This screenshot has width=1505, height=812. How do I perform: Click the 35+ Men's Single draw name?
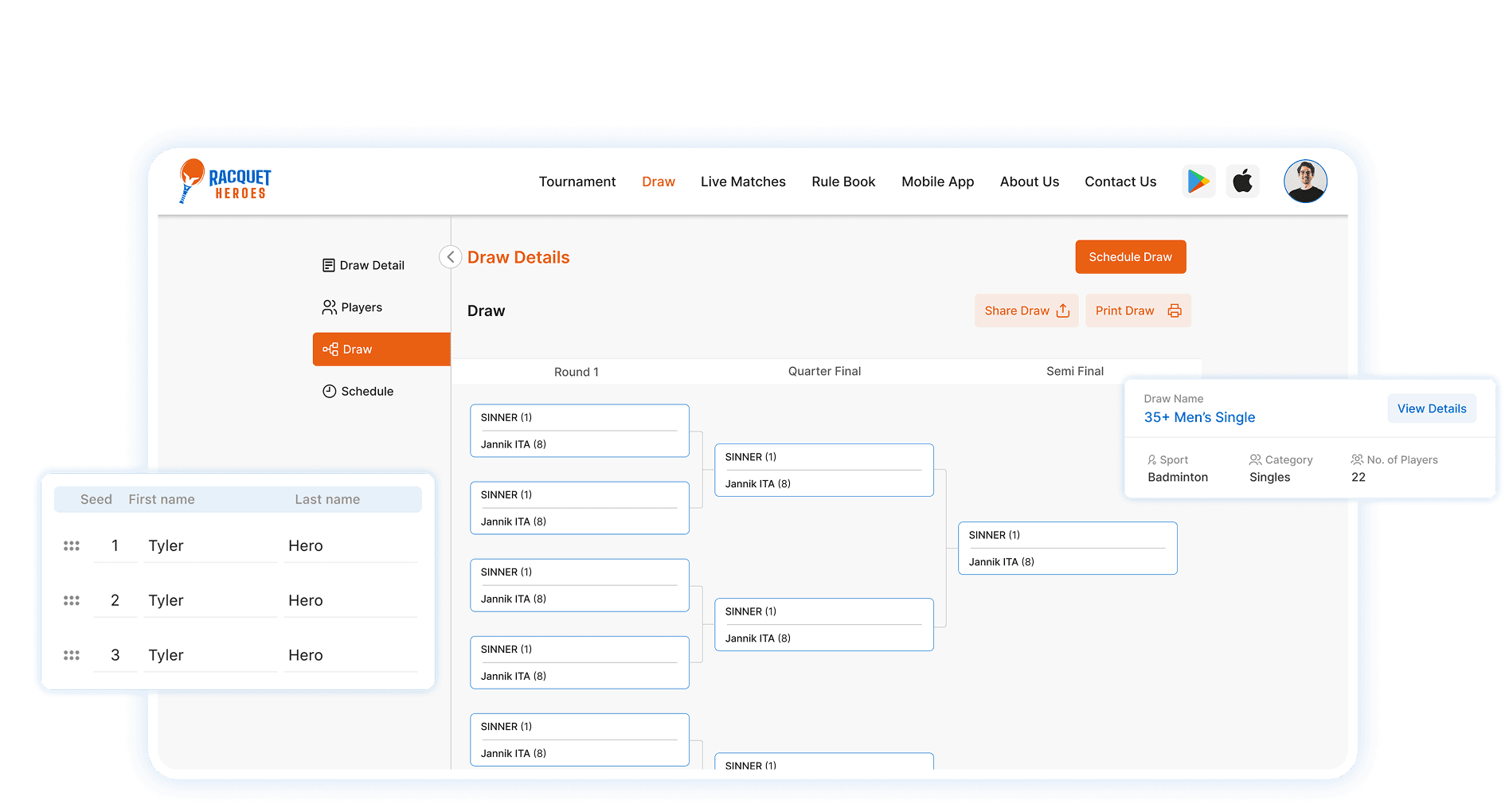[1199, 417]
